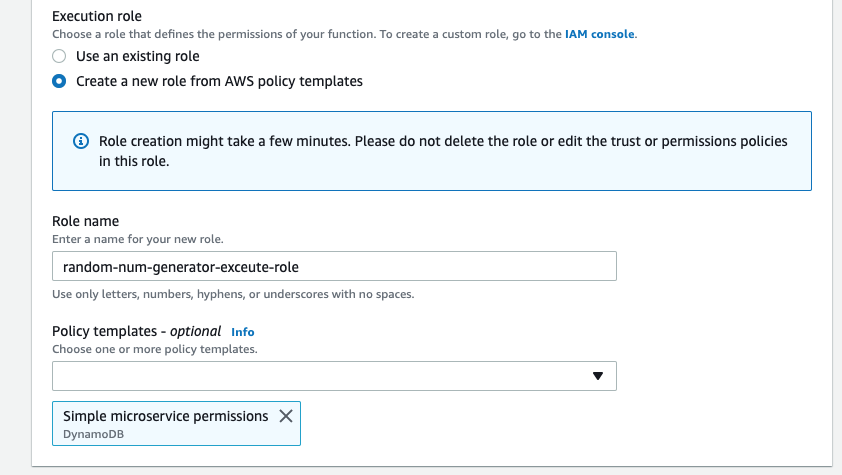Click the "Choose one or more policy templates" hint
The height and width of the screenshot is (475, 842).
pyautogui.click(x=154, y=350)
